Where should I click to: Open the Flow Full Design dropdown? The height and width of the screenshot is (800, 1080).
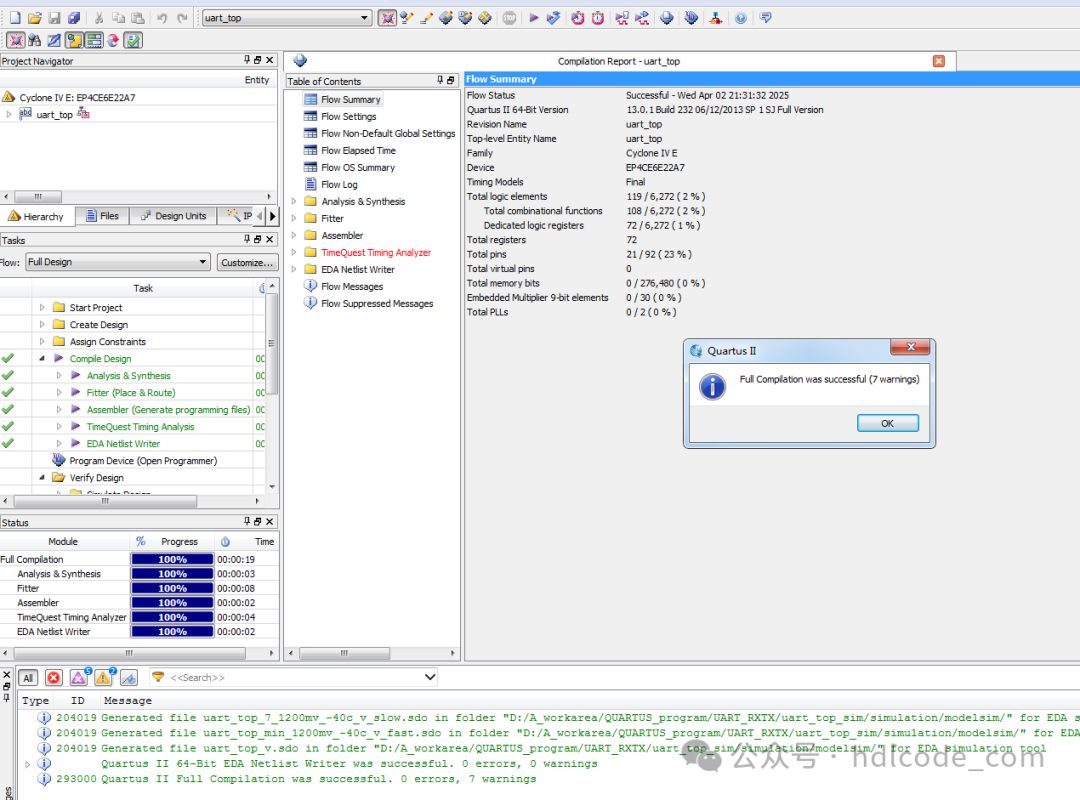(x=118, y=262)
